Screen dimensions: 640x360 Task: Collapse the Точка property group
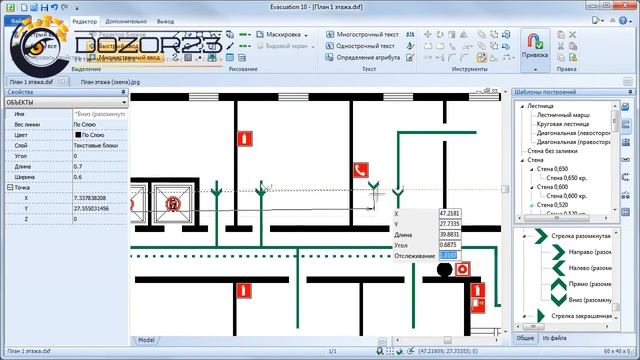[x=10, y=187]
